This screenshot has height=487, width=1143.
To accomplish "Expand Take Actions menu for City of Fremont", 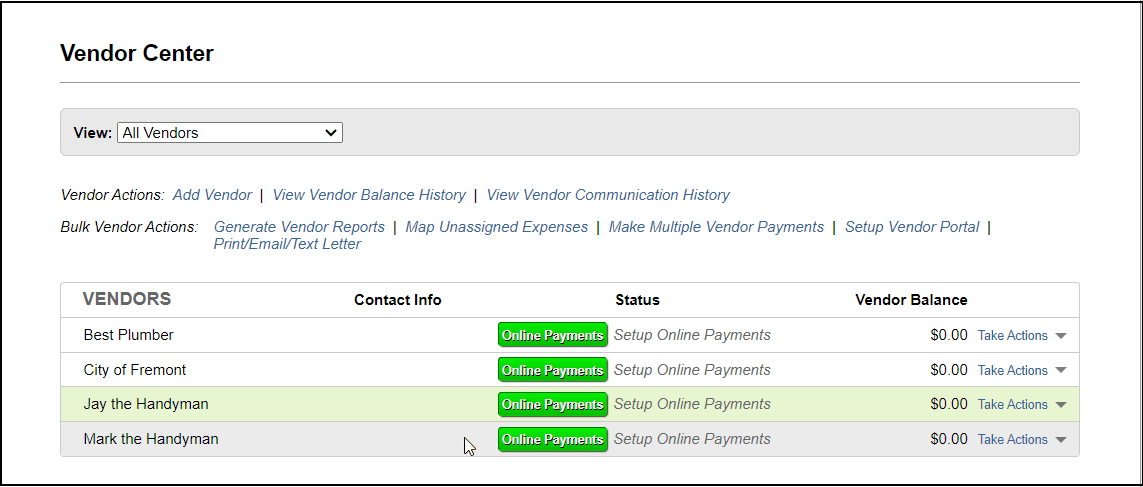I will click(1021, 370).
